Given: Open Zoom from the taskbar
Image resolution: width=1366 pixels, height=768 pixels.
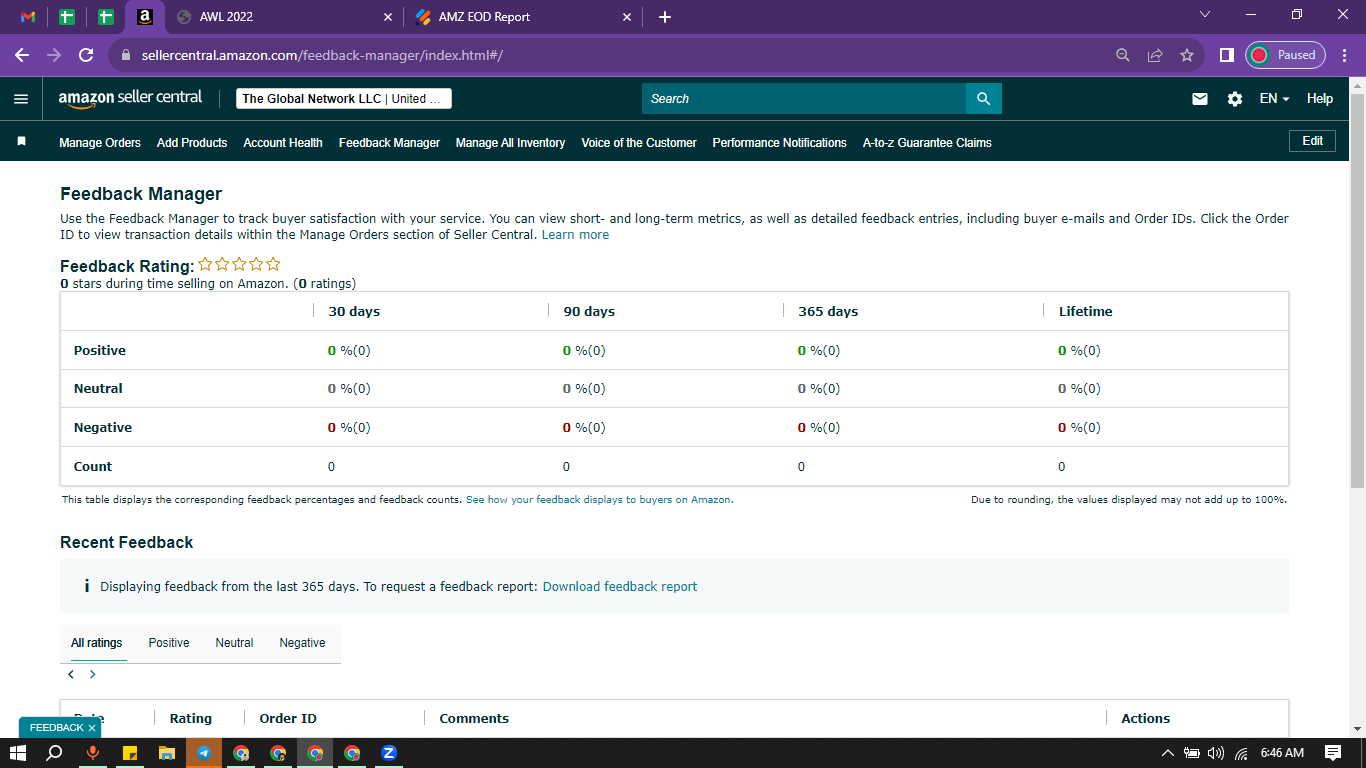Looking at the screenshot, I should tap(389, 753).
